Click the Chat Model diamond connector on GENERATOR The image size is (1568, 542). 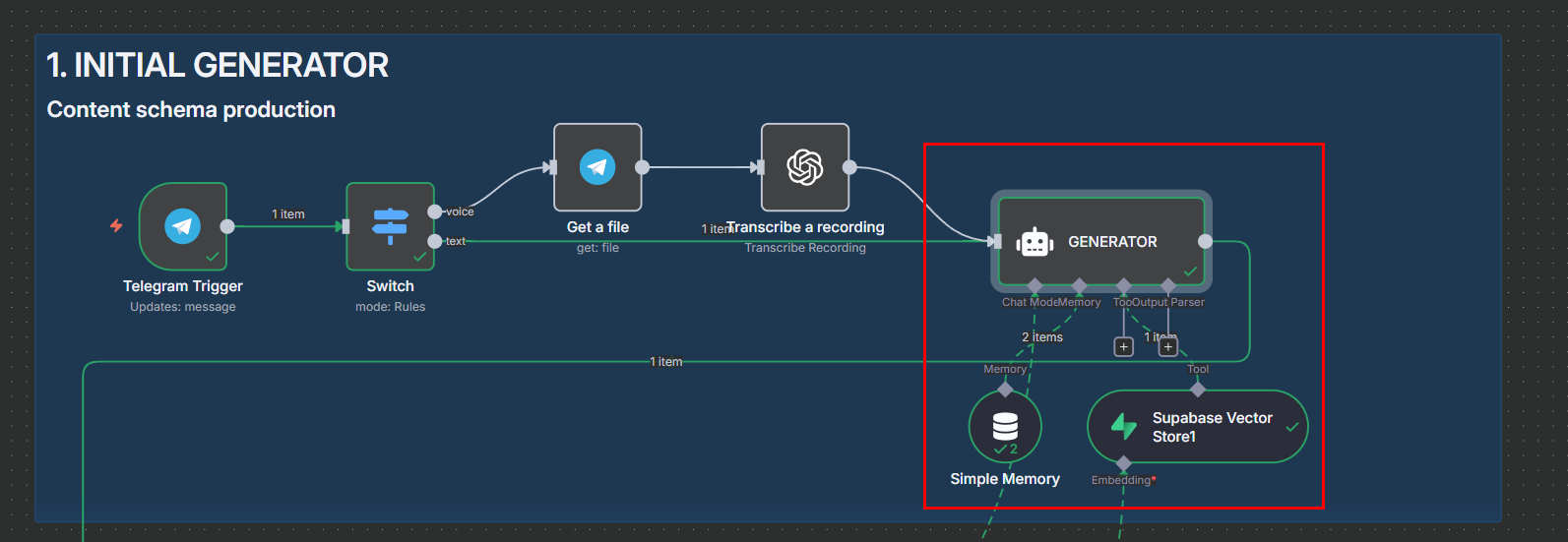click(x=1035, y=285)
